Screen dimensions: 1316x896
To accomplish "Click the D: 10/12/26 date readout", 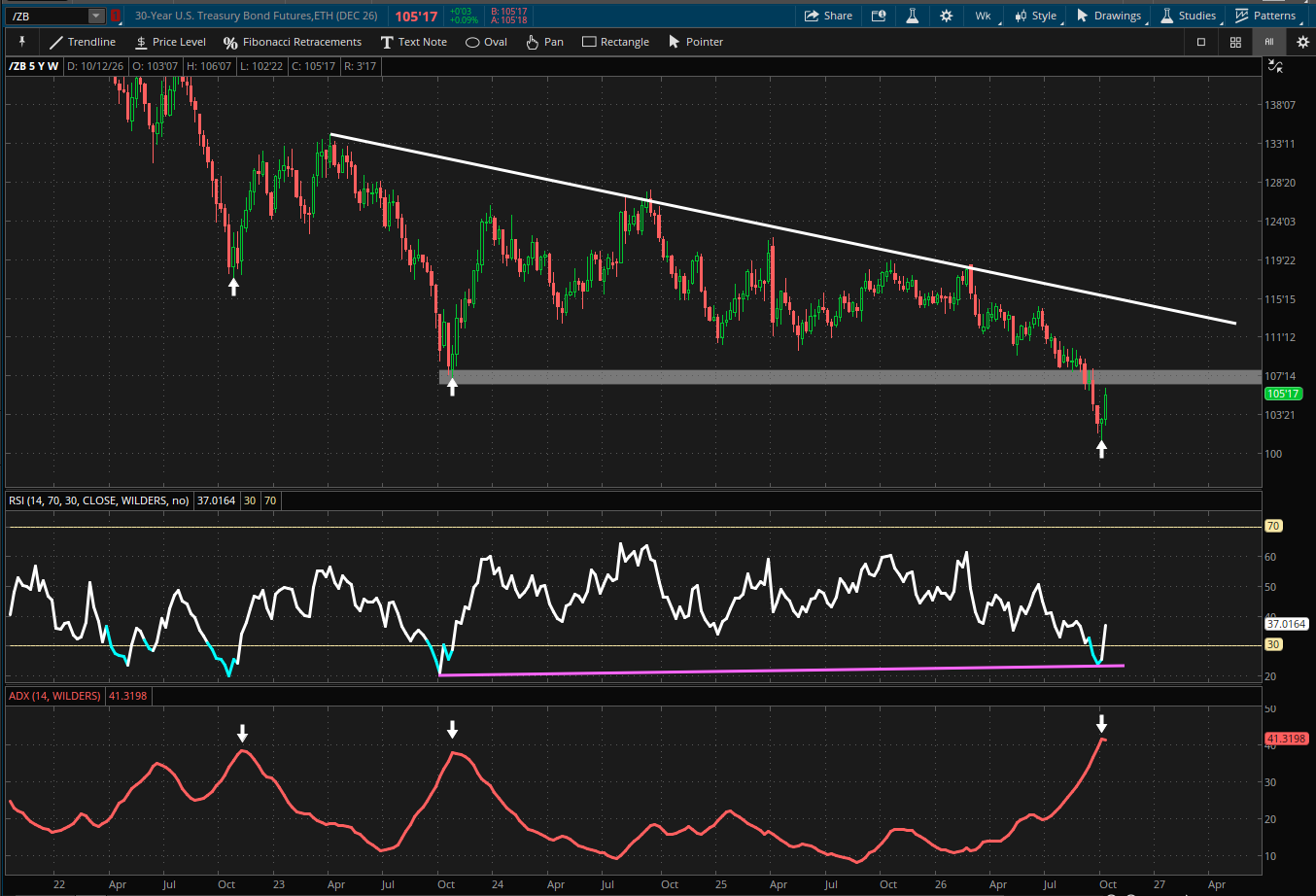I will (94, 66).
